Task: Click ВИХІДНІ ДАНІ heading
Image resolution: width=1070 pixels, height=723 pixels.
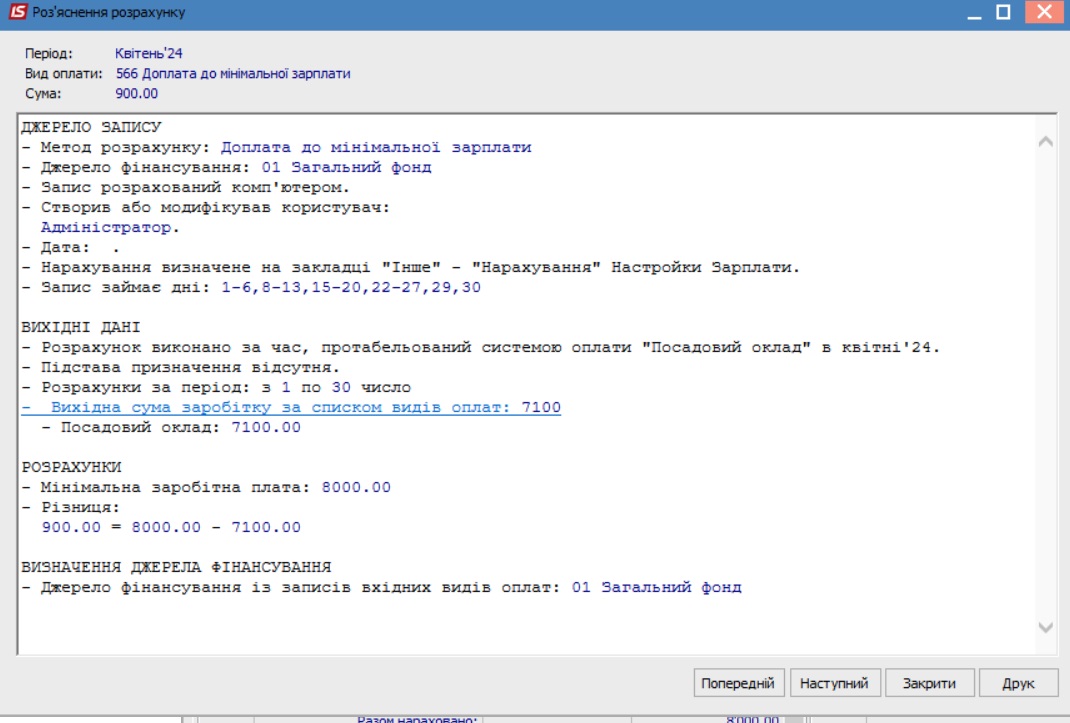Action: [x=81, y=327]
